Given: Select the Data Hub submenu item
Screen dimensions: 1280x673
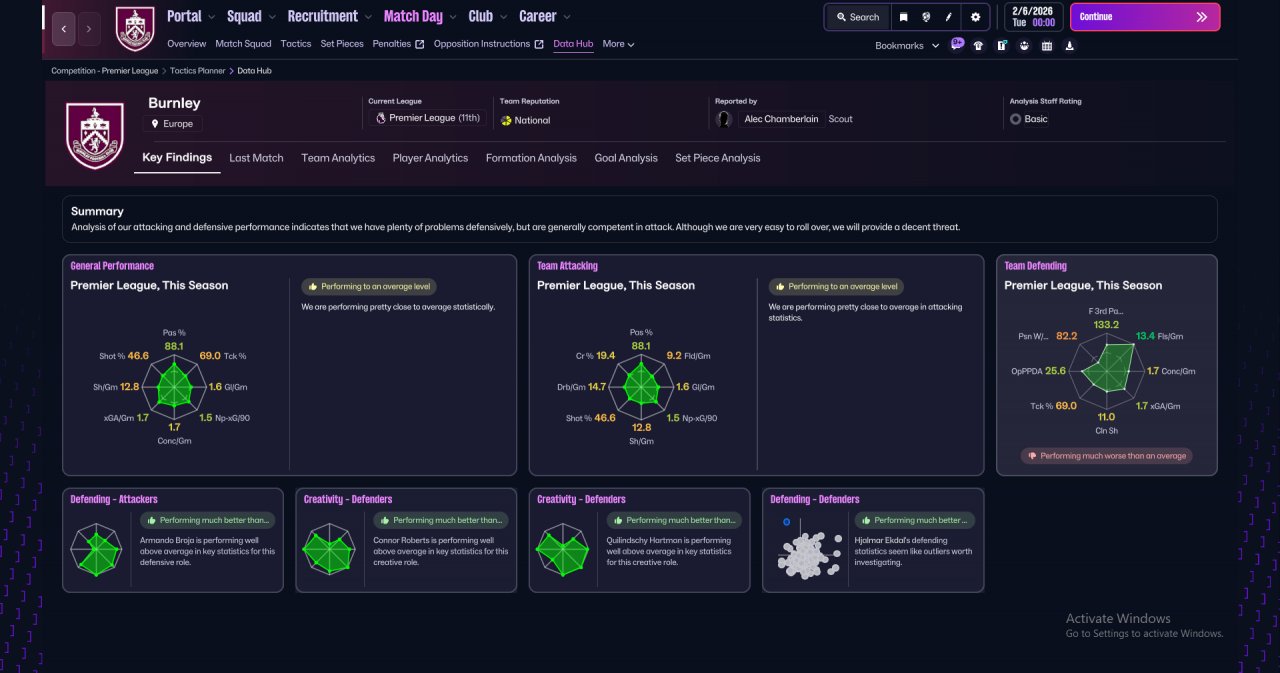Looking at the screenshot, I should (x=573, y=44).
